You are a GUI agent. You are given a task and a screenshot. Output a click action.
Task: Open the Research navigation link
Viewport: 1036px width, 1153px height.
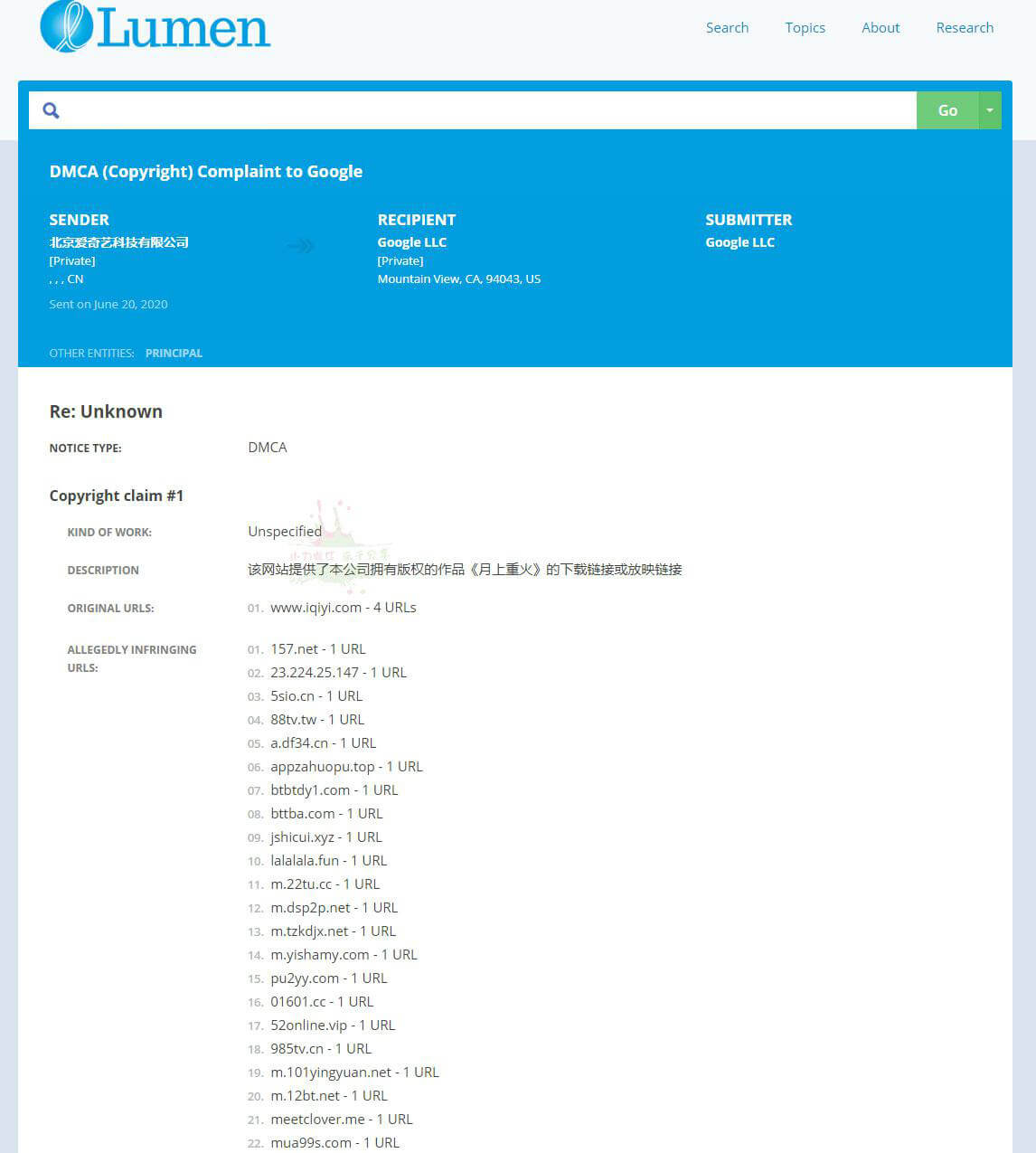(965, 28)
